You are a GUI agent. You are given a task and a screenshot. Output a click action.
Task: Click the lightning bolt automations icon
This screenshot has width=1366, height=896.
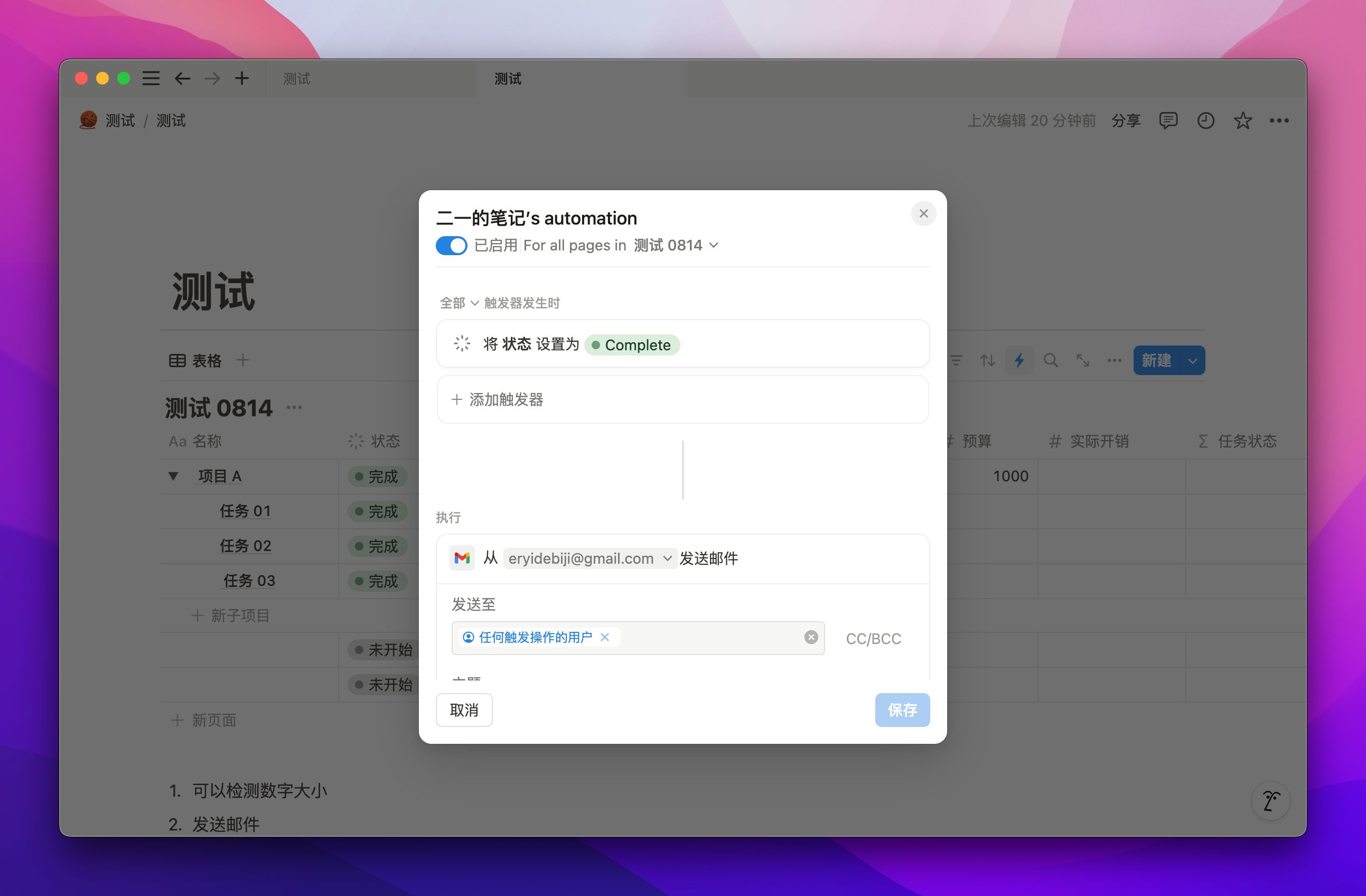tap(1019, 360)
